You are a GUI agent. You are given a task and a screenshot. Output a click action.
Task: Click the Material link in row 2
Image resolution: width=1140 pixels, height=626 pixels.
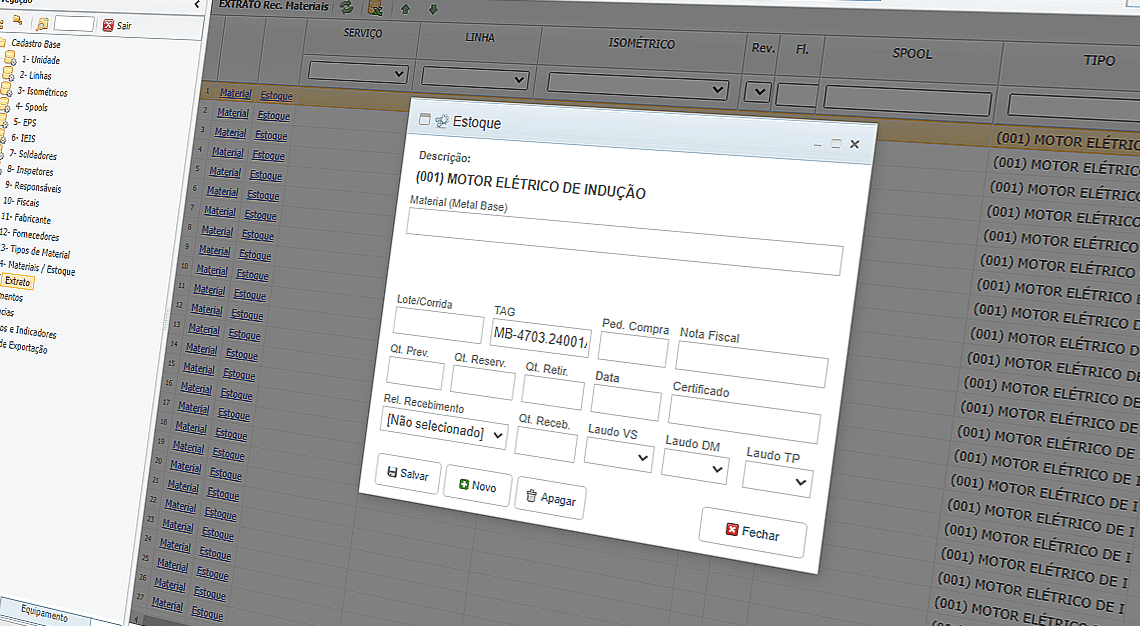(x=233, y=113)
